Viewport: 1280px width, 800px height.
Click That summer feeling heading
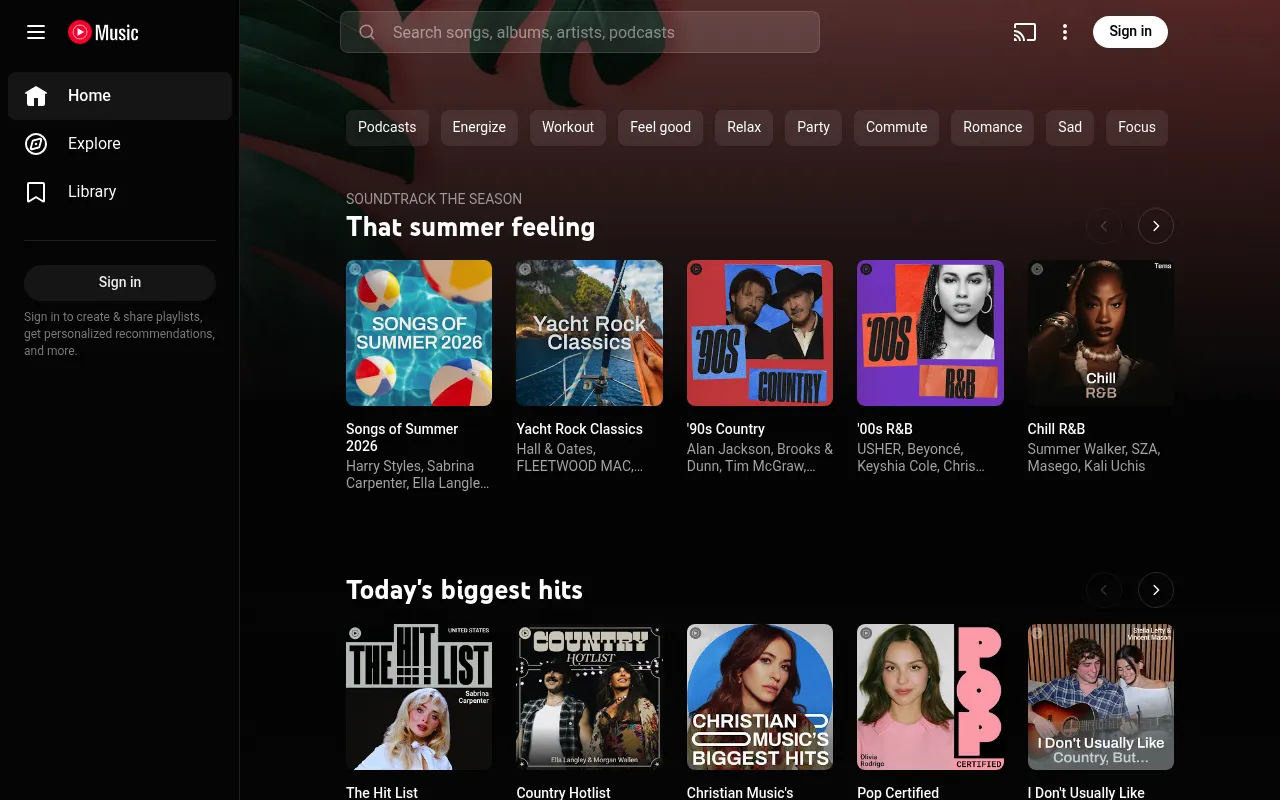point(470,227)
